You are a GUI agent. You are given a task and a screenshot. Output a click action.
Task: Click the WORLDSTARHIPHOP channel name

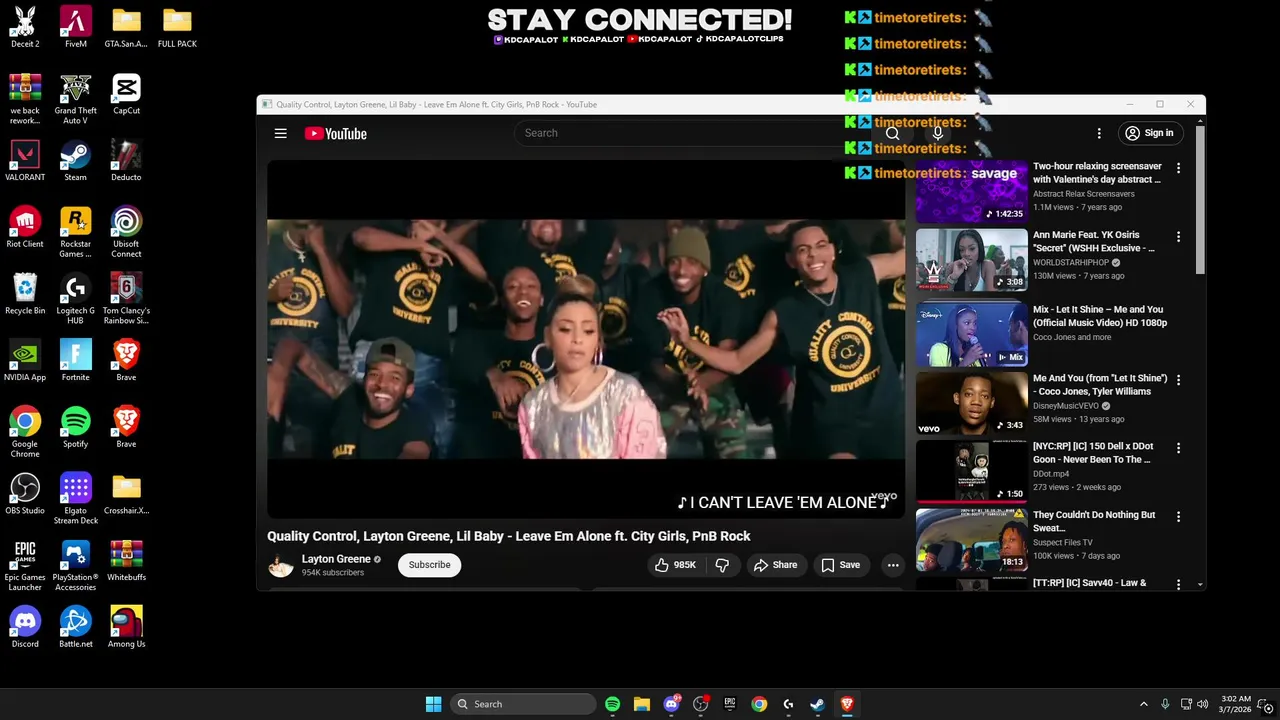[1071, 263]
